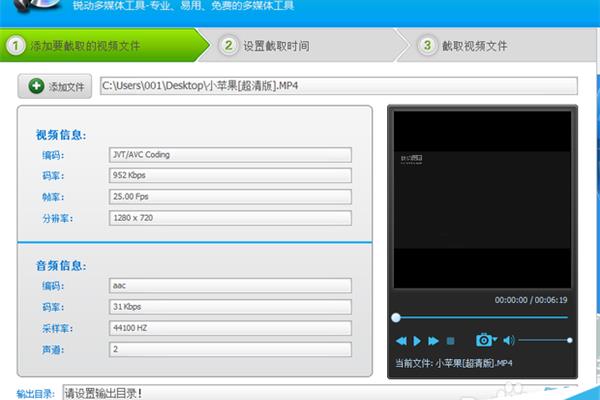Stop video playback with the stop icon
The image size is (600, 400).
click(451, 341)
